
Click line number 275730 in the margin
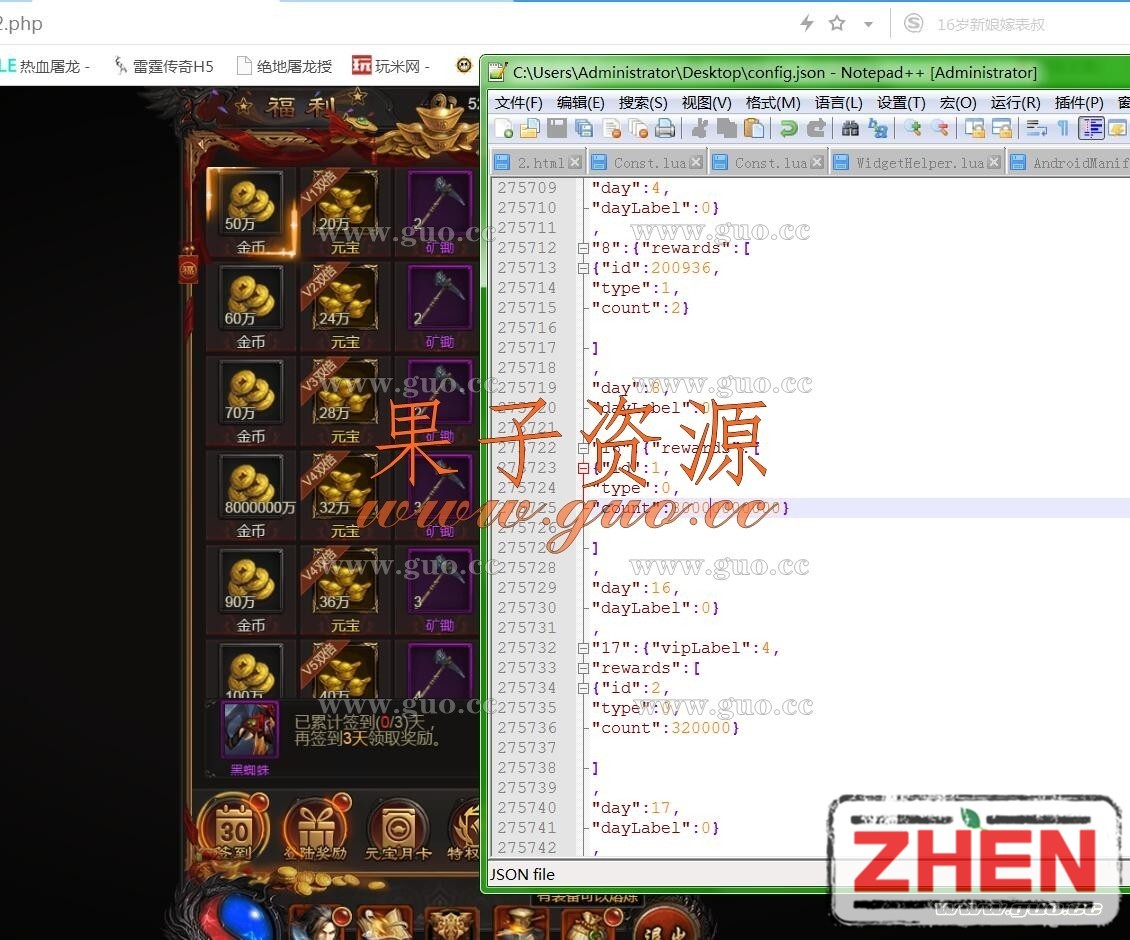point(527,608)
